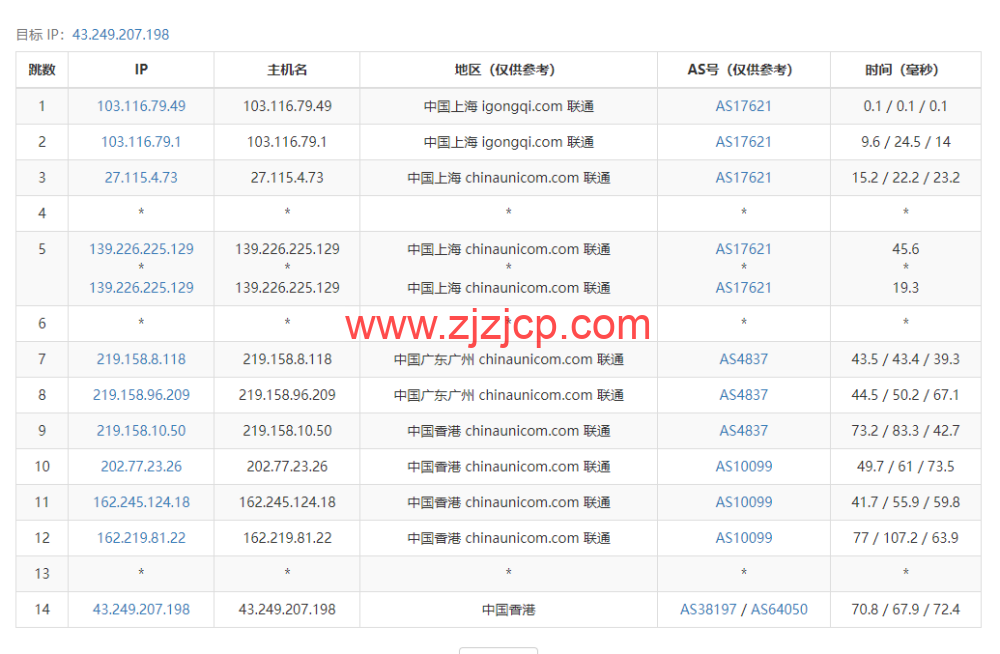Click the first 139.226.225.129 link on hop 5
Viewport: 1000px width, 654px height.
(x=140, y=249)
